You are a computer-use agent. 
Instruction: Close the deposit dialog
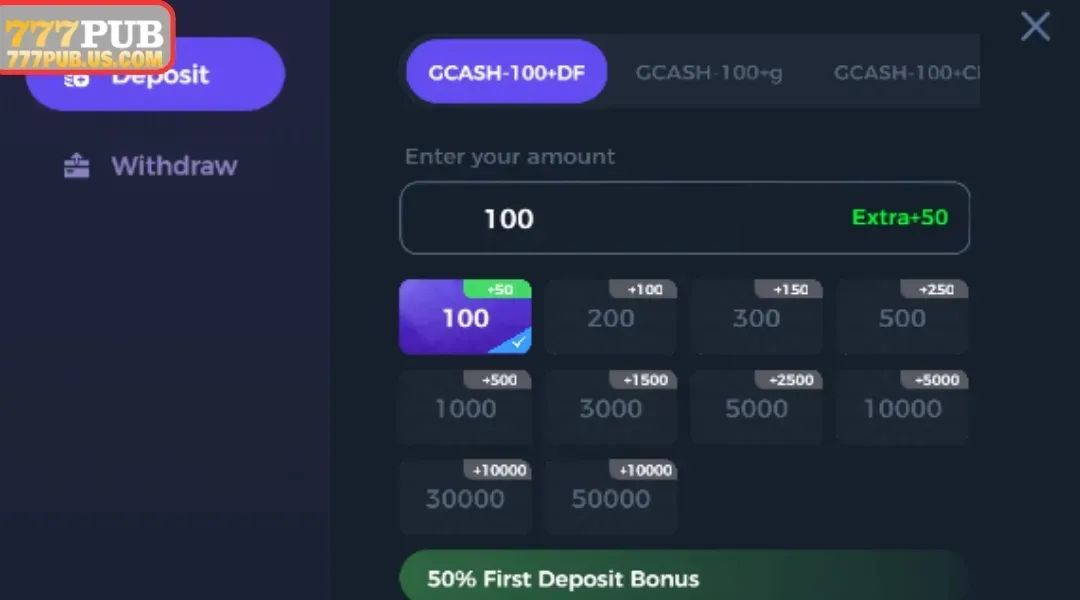coord(1035,27)
